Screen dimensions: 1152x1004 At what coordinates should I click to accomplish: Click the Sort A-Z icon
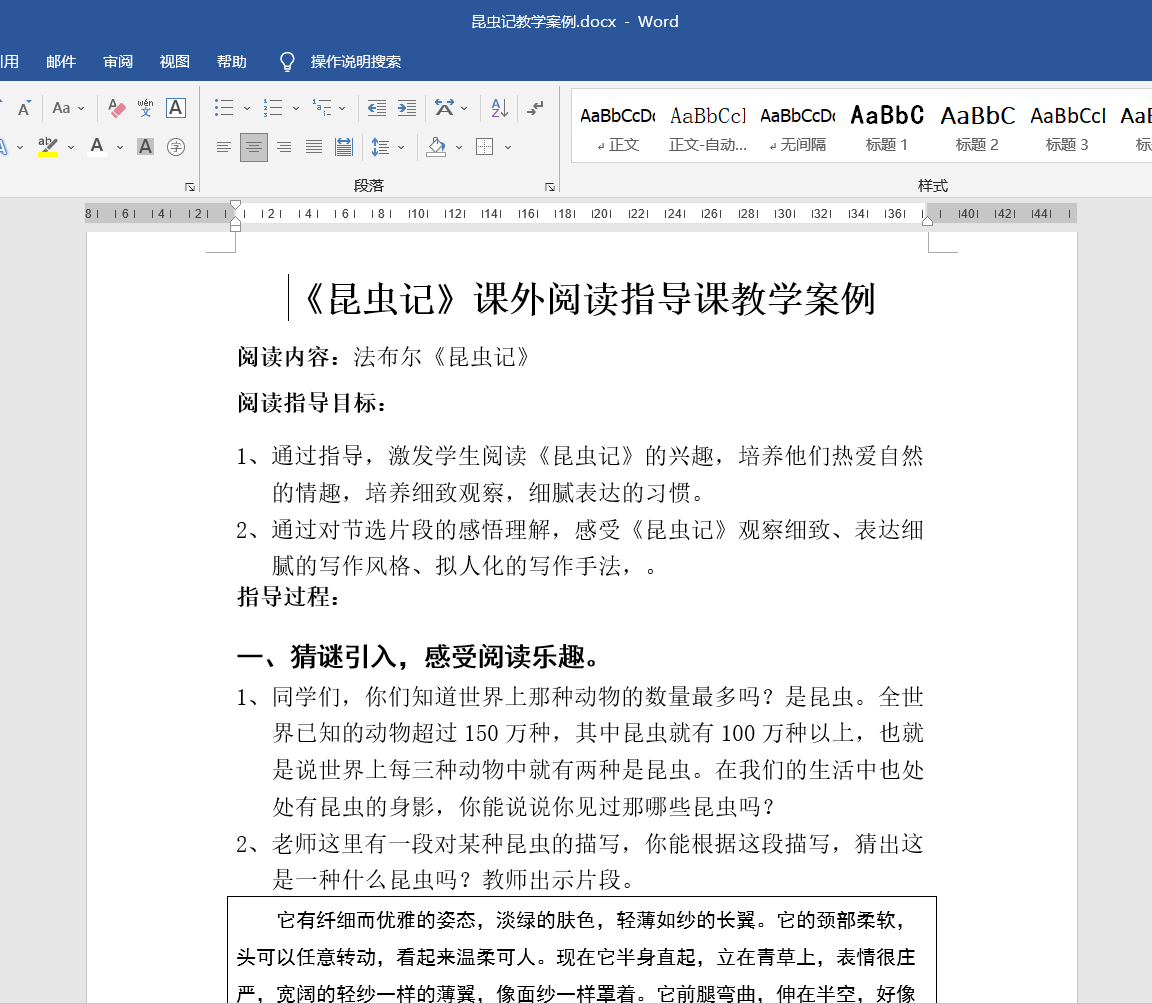tap(499, 108)
